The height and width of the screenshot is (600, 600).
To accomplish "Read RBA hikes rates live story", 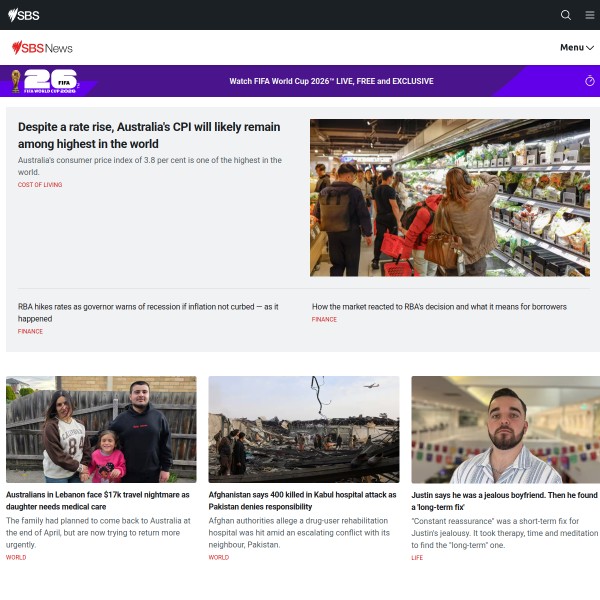I will coord(148,313).
